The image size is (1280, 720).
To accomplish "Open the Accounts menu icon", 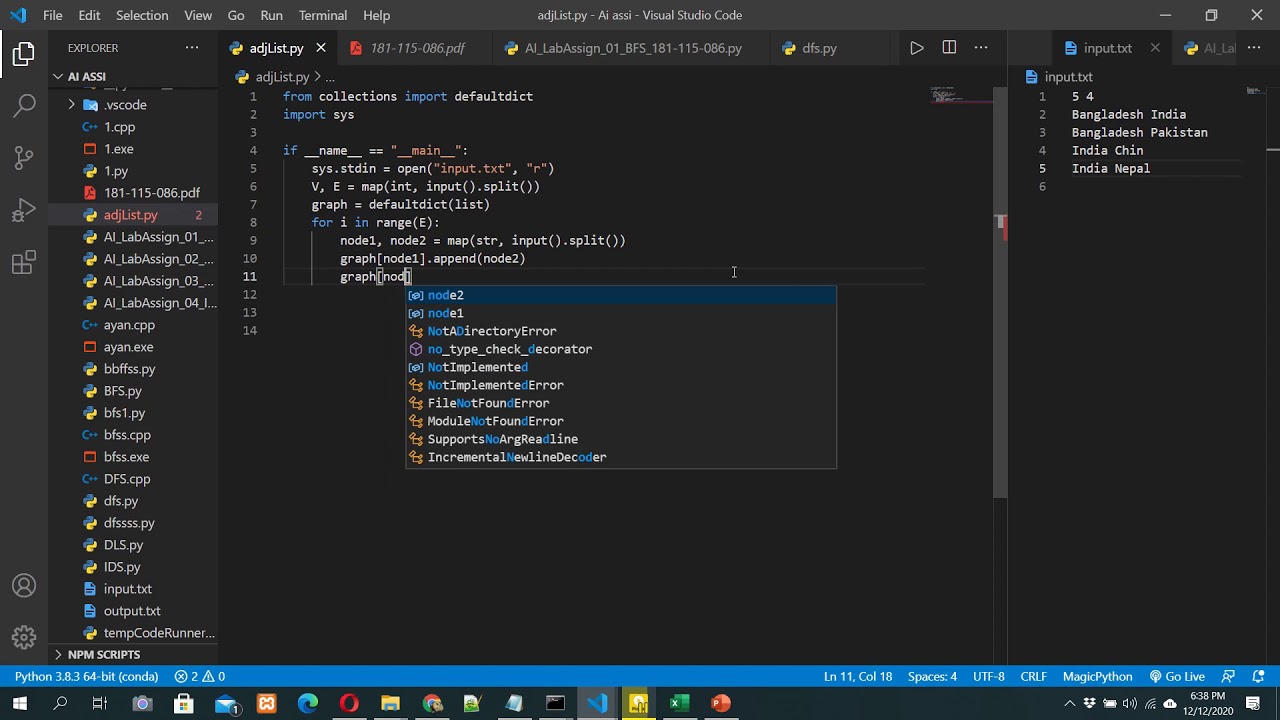I will 24,586.
